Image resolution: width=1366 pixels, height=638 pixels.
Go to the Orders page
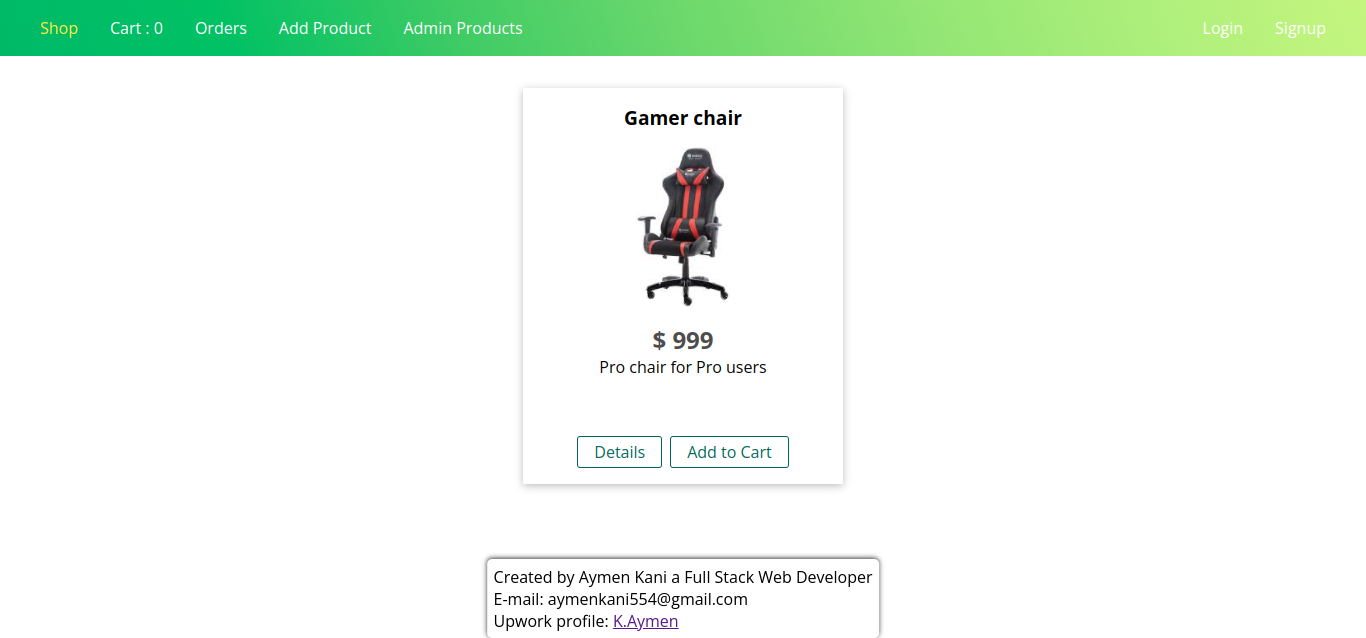click(x=221, y=28)
